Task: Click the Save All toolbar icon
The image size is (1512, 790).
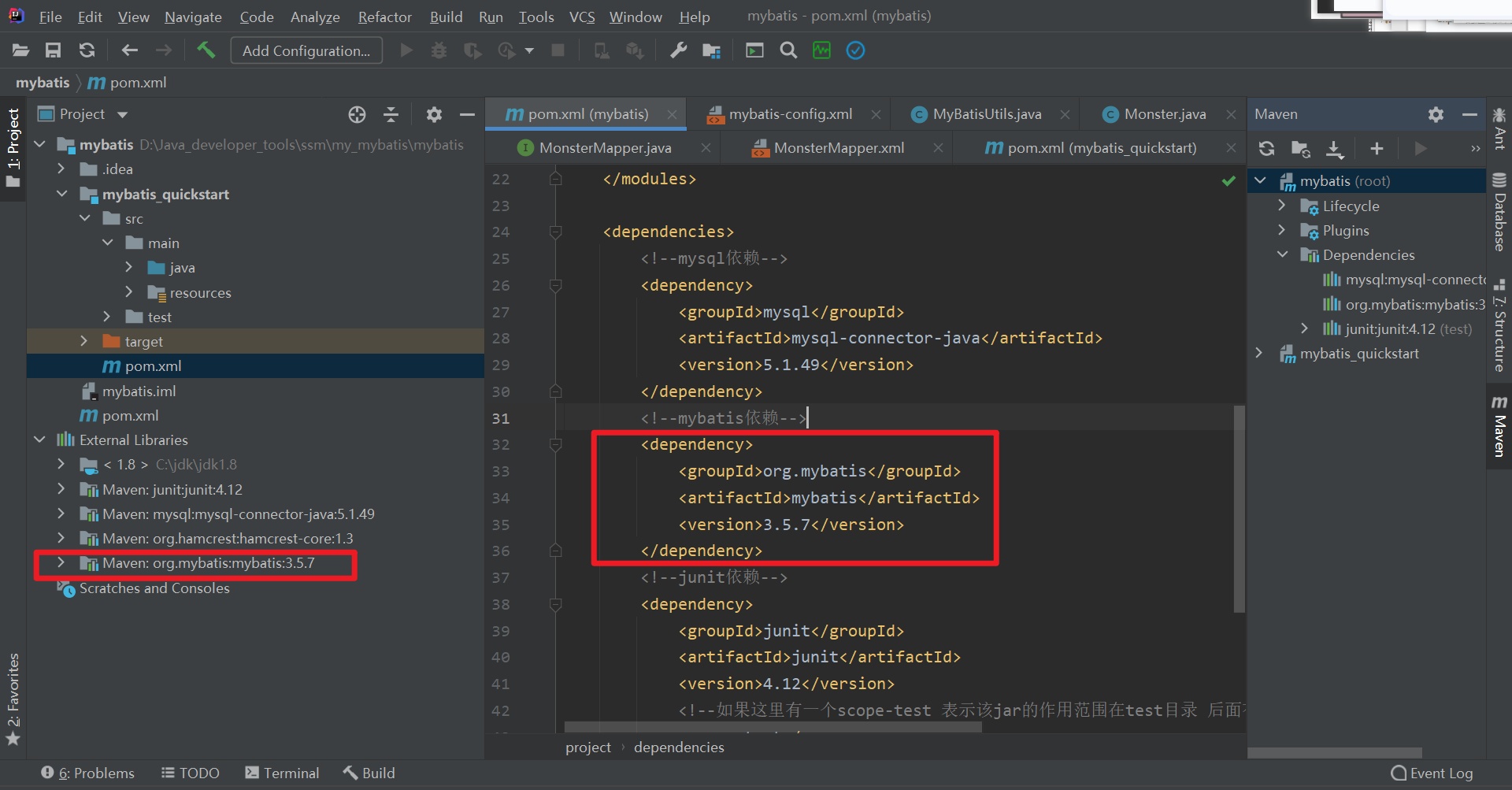Action: point(53,50)
